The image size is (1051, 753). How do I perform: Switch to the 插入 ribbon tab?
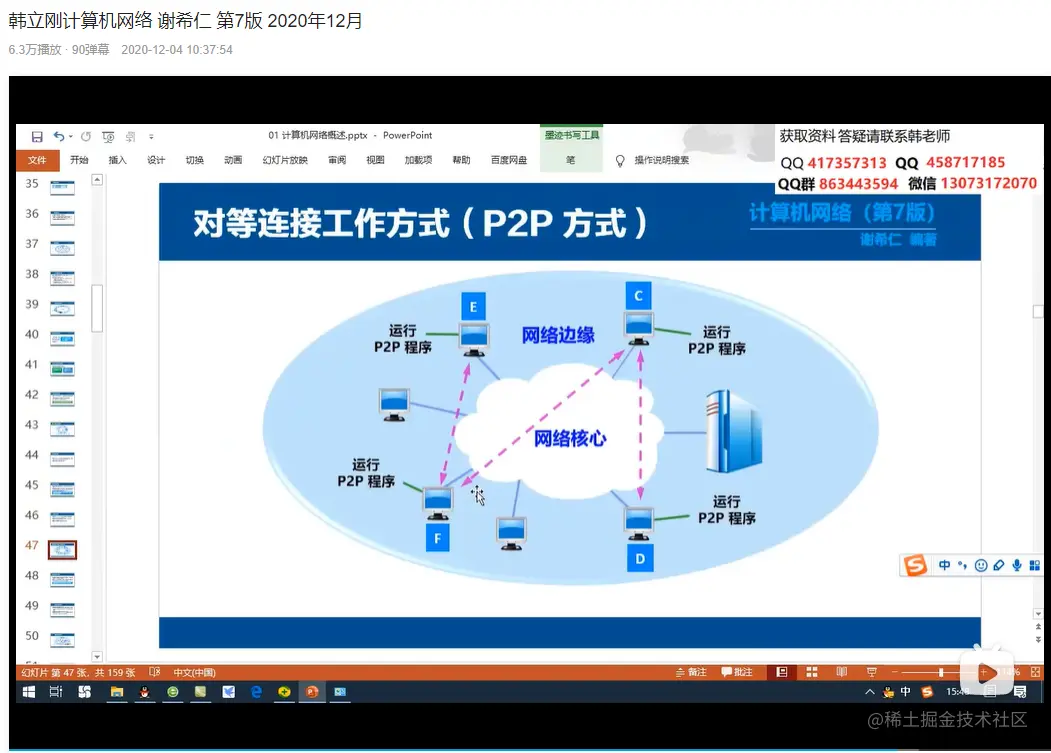tap(117, 160)
